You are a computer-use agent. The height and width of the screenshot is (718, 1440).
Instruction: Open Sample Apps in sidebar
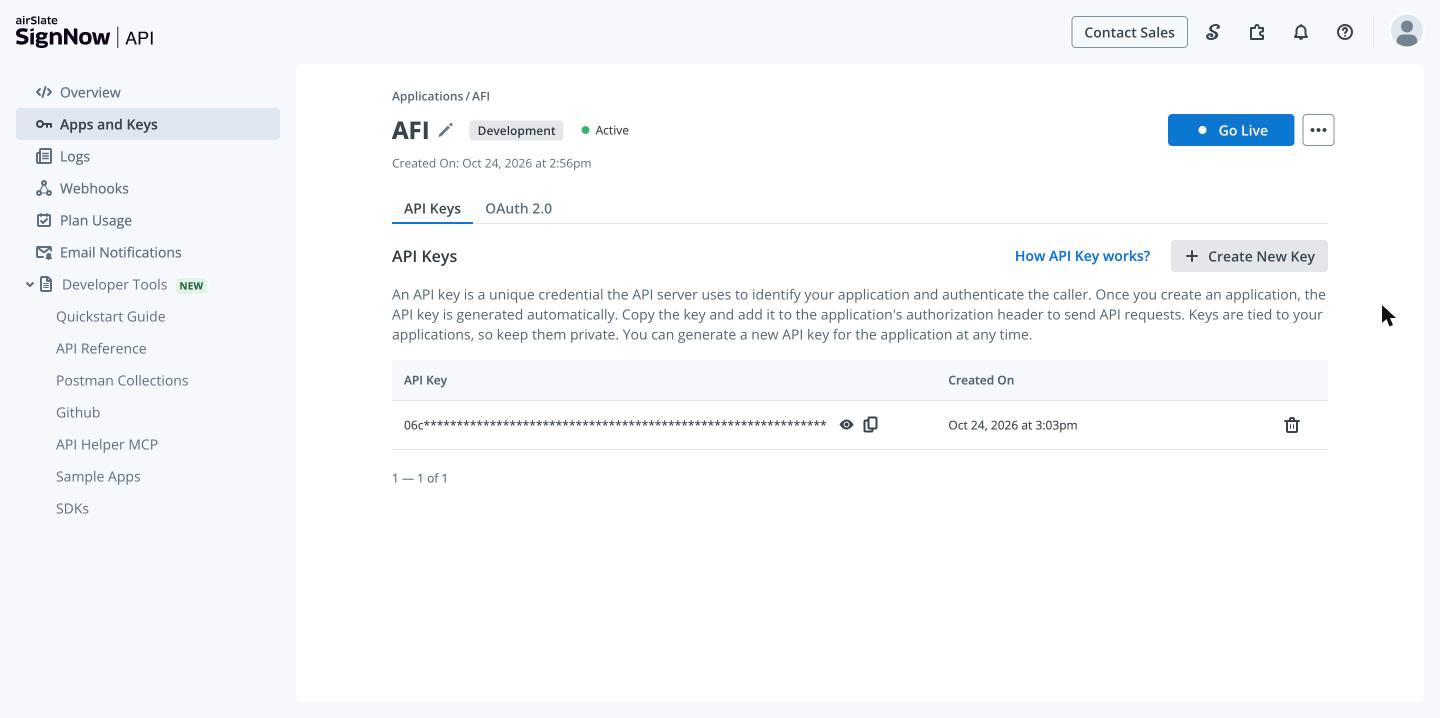pyautogui.click(x=98, y=476)
